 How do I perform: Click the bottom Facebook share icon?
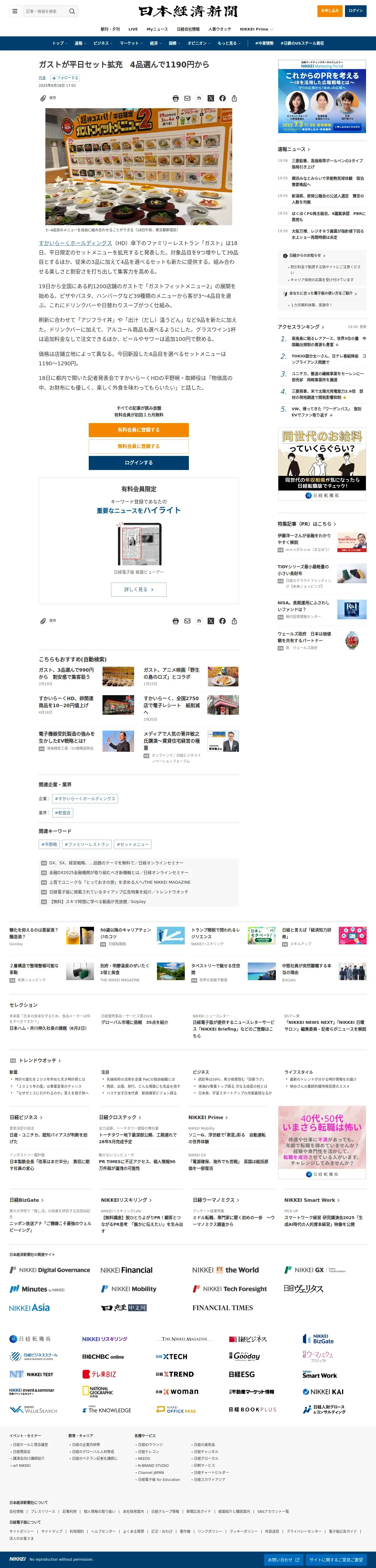[x=223, y=621]
